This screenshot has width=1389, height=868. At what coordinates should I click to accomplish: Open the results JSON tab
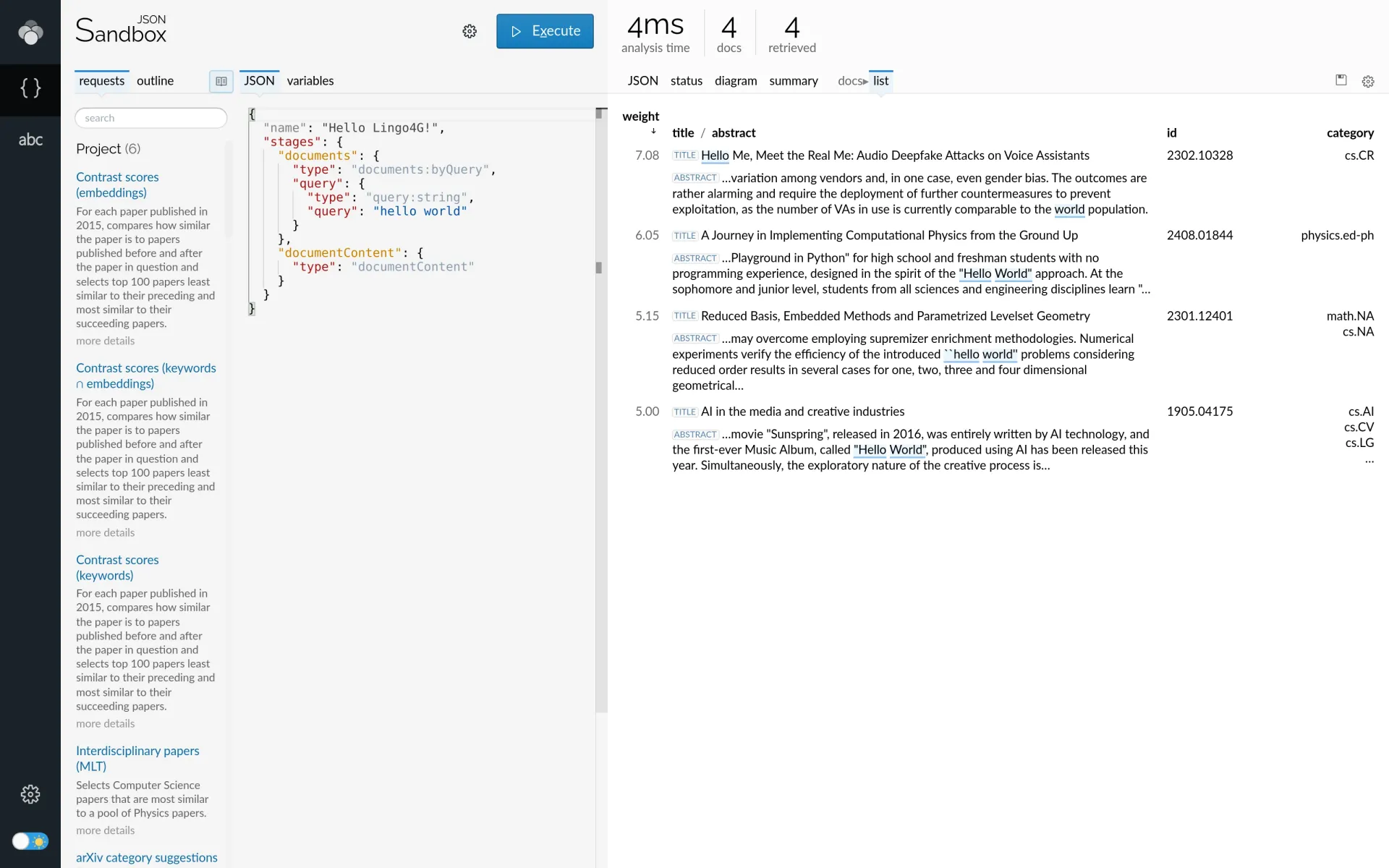click(642, 81)
